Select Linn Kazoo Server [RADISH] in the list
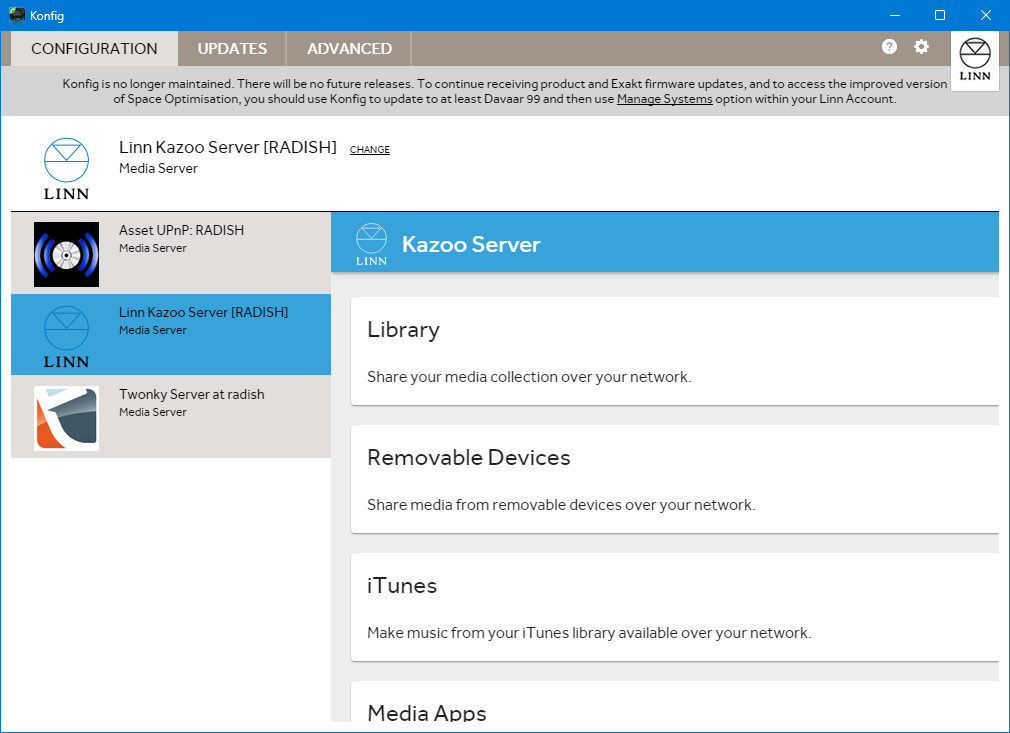 click(171, 335)
